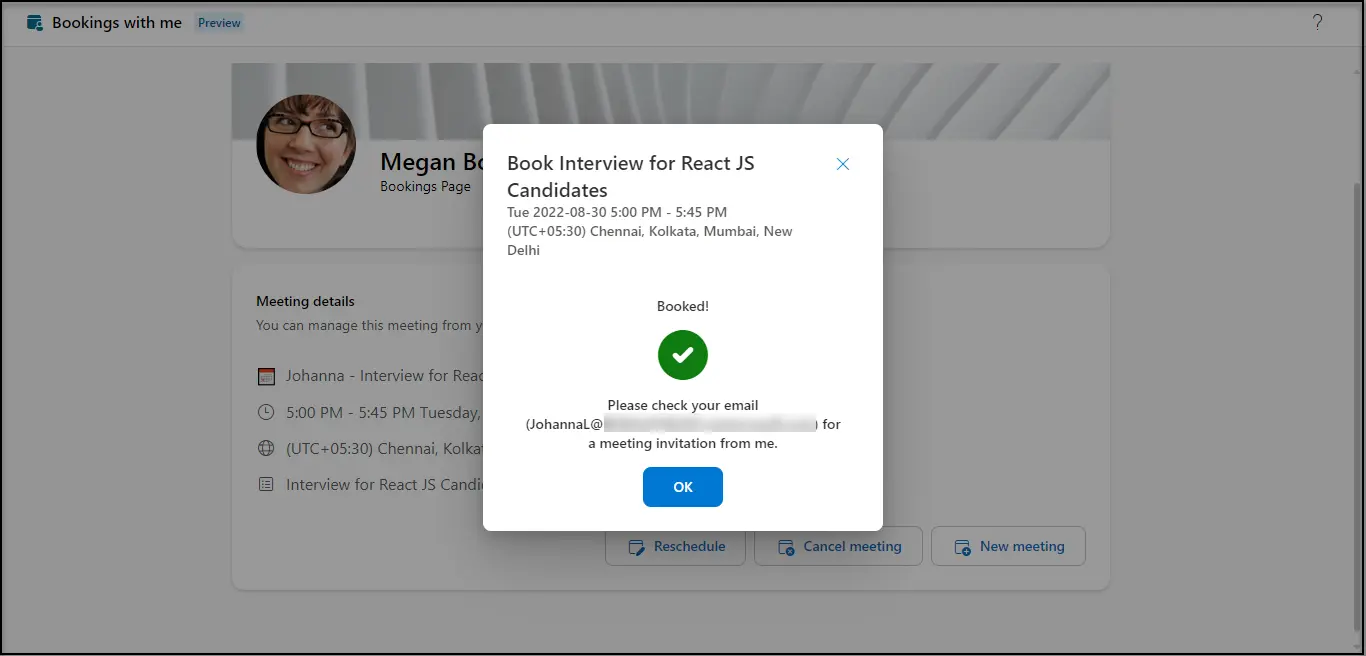The width and height of the screenshot is (1366, 656).
Task: Select the Reschedule button
Action: (675, 546)
